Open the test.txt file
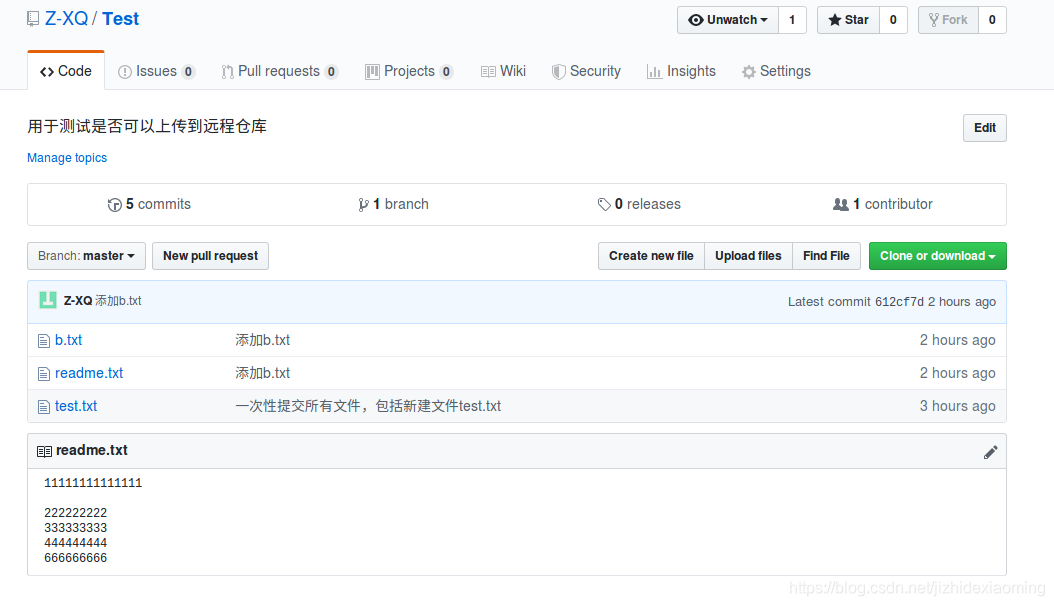This screenshot has width=1054, height=606. coord(76,406)
